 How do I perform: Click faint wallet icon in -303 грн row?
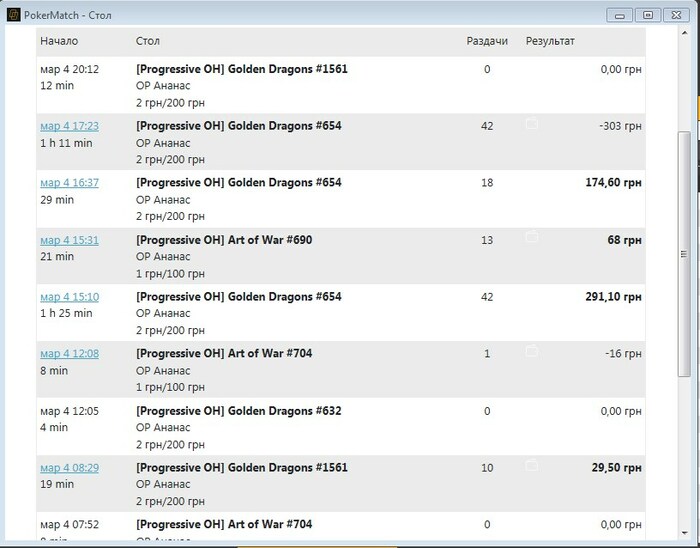[532, 123]
